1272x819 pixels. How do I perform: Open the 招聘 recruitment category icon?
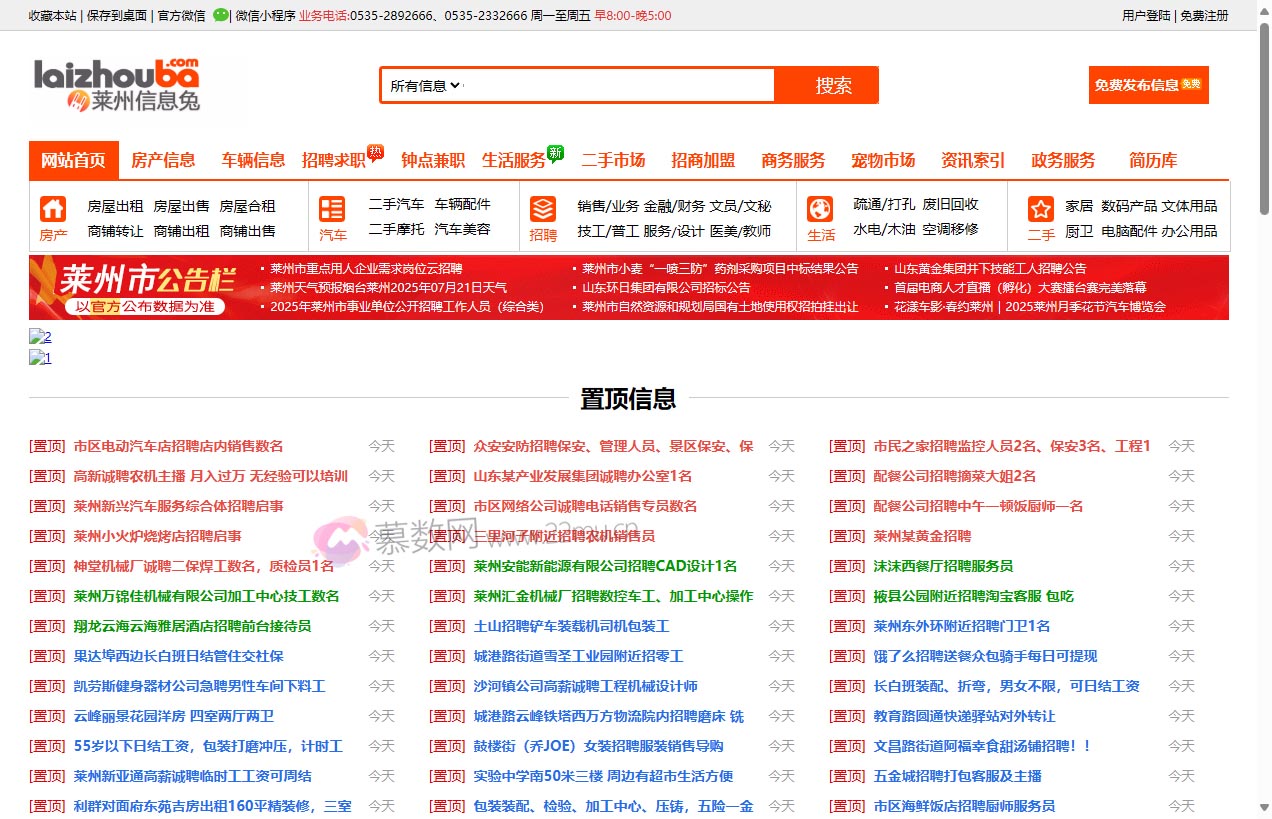point(544,210)
